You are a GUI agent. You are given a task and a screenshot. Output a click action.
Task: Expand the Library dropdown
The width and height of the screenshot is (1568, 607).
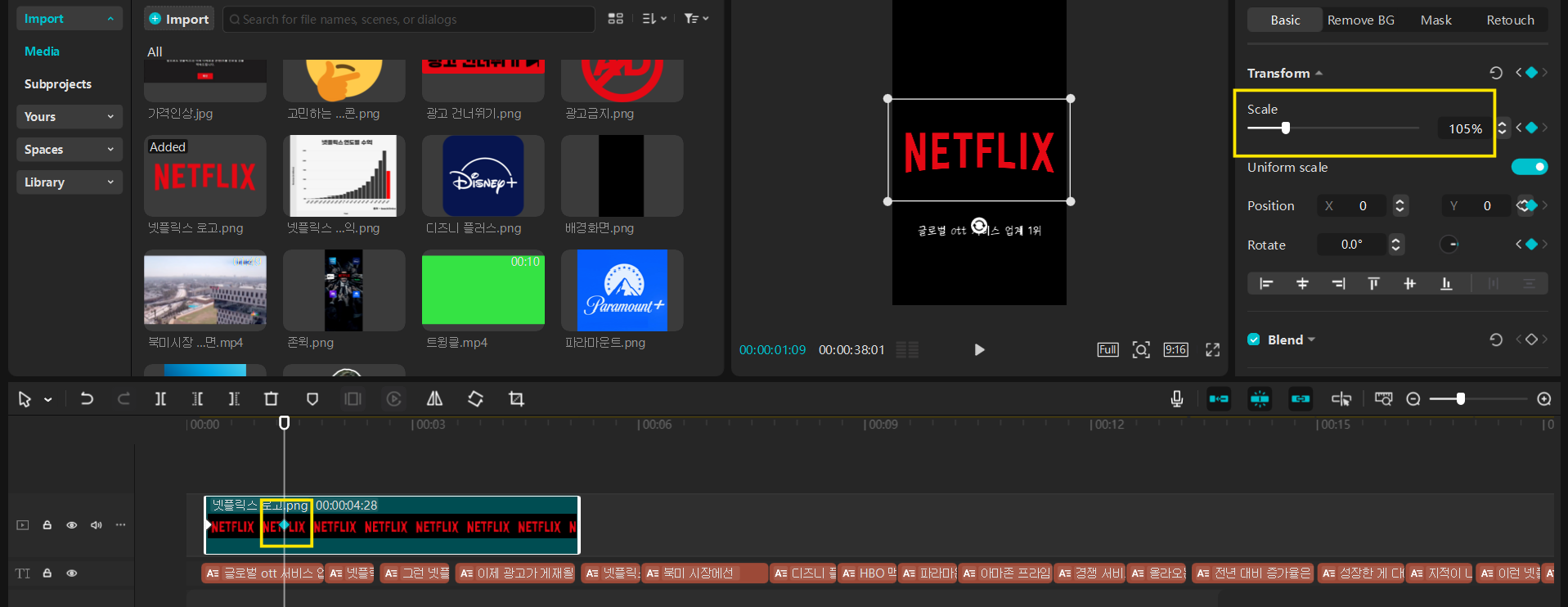pyautogui.click(x=70, y=182)
